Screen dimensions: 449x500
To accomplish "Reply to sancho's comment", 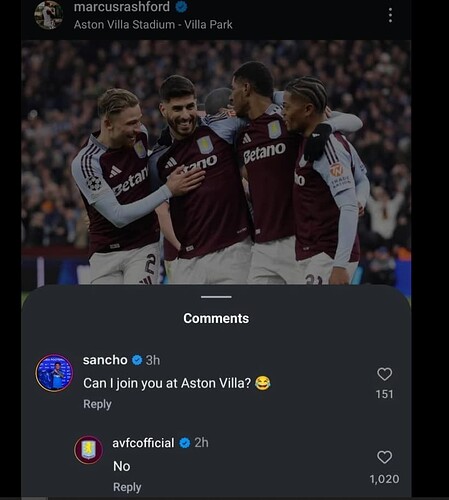I will coord(97,404).
